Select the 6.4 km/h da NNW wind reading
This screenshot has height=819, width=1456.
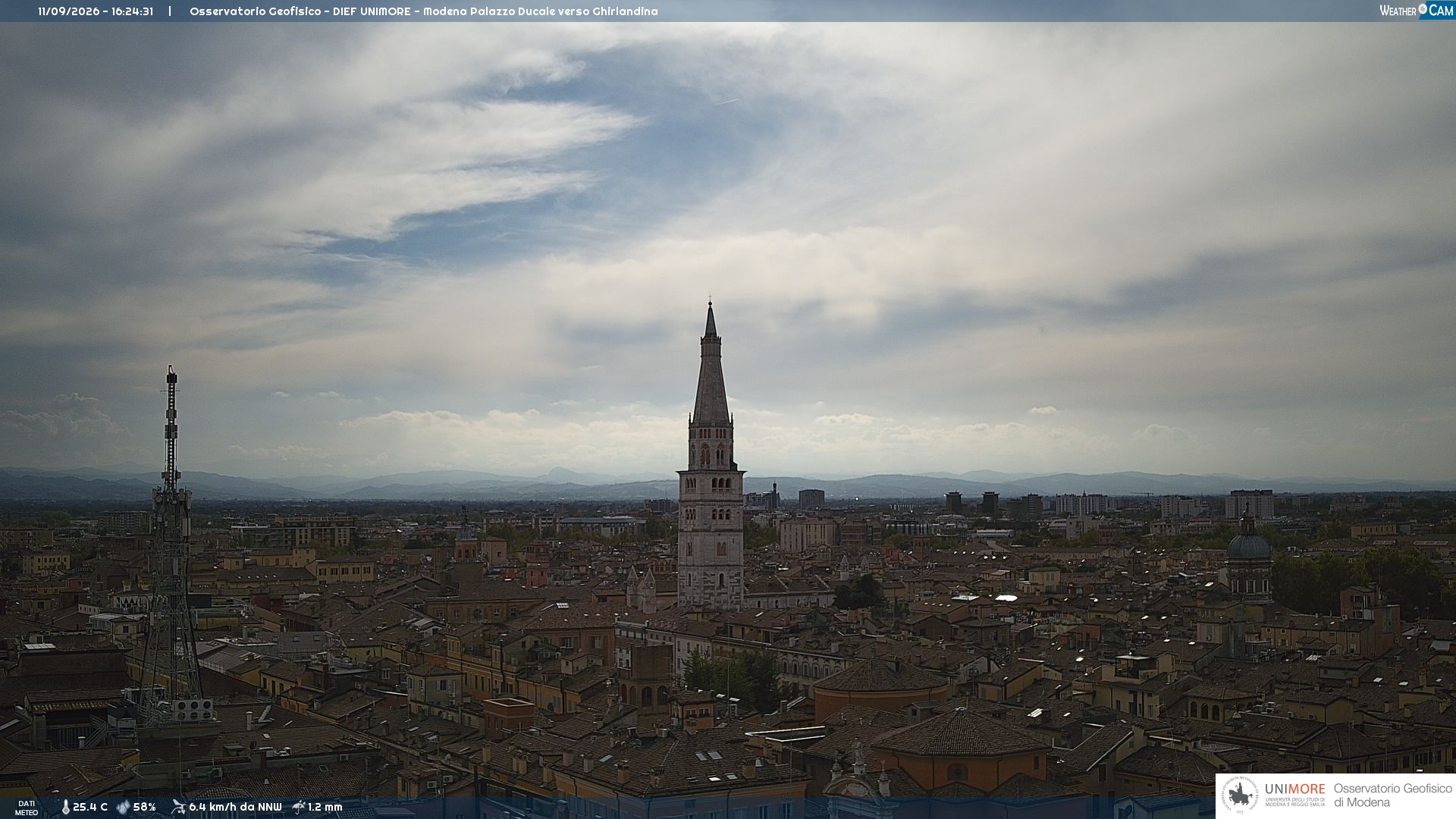(x=235, y=808)
